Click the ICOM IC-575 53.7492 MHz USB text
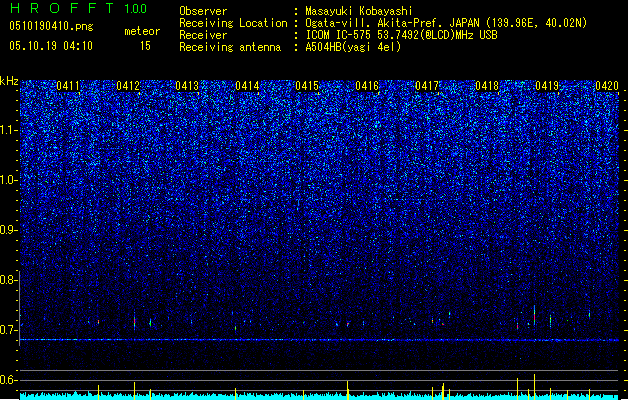 pyautogui.click(x=402, y=35)
